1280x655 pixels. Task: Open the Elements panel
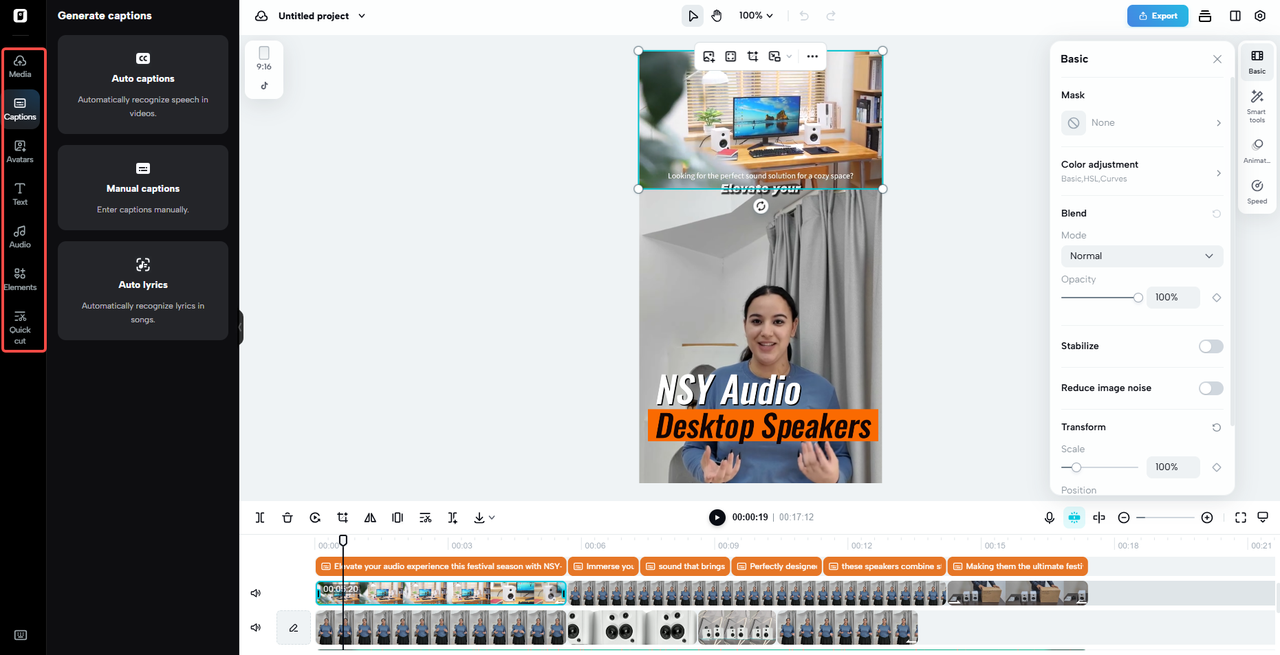tap(20, 279)
